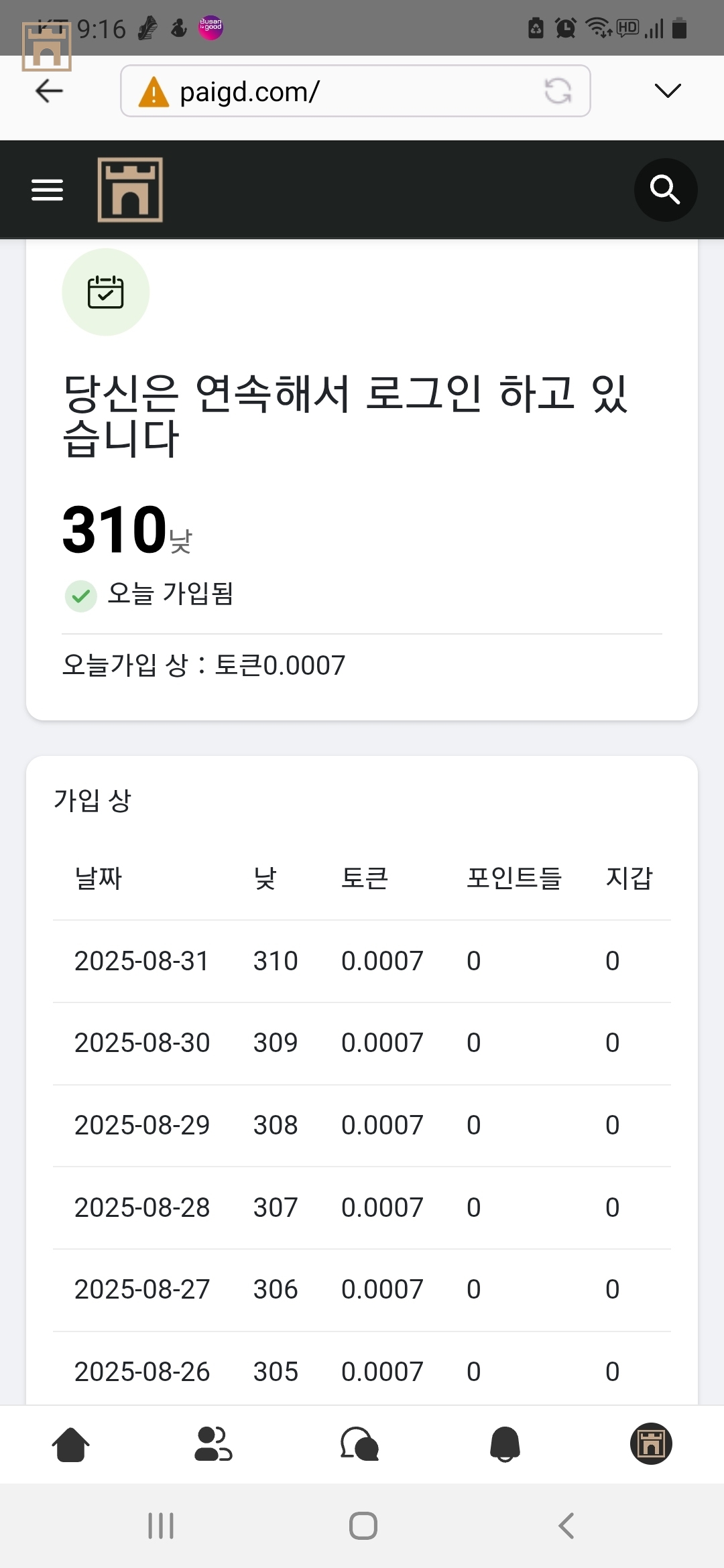
Task: Tap the home icon in bottom bar
Action: click(x=70, y=1444)
